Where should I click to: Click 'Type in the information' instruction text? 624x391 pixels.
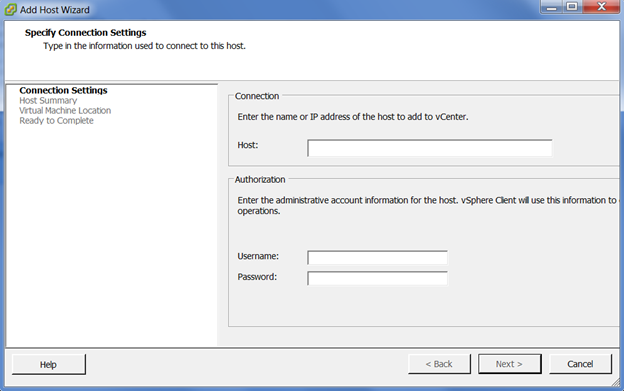(x=144, y=46)
